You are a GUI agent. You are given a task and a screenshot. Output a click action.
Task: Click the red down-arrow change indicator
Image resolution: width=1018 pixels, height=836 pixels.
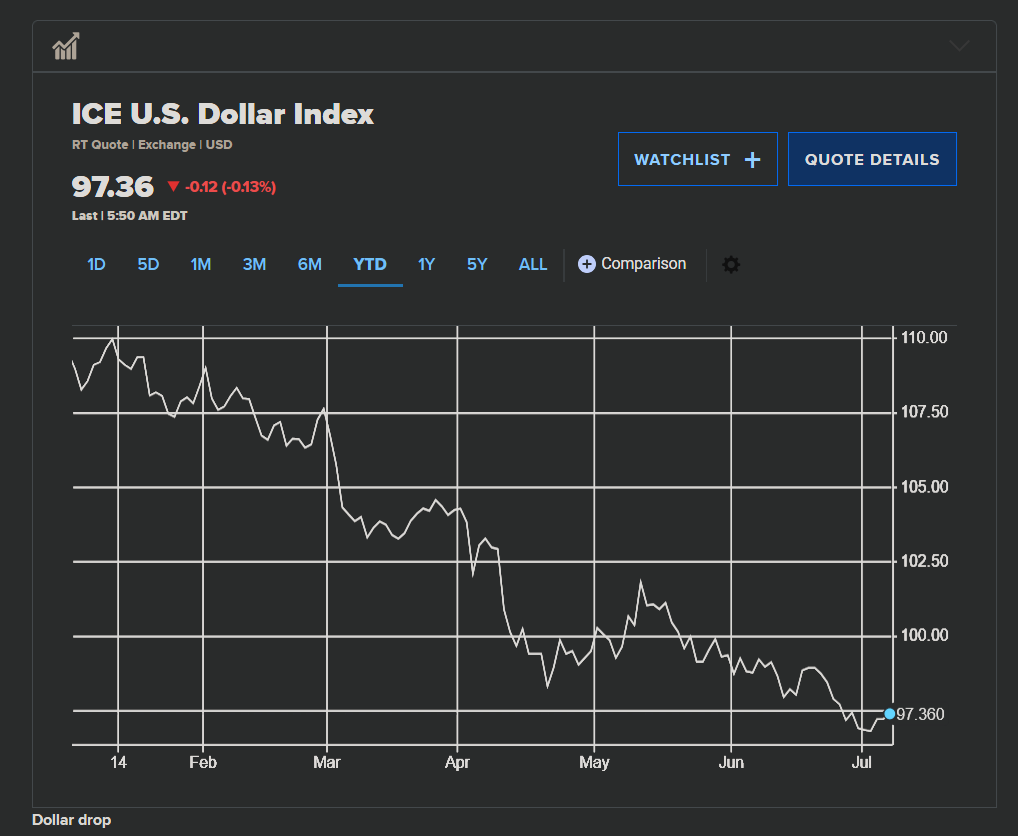click(173, 186)
